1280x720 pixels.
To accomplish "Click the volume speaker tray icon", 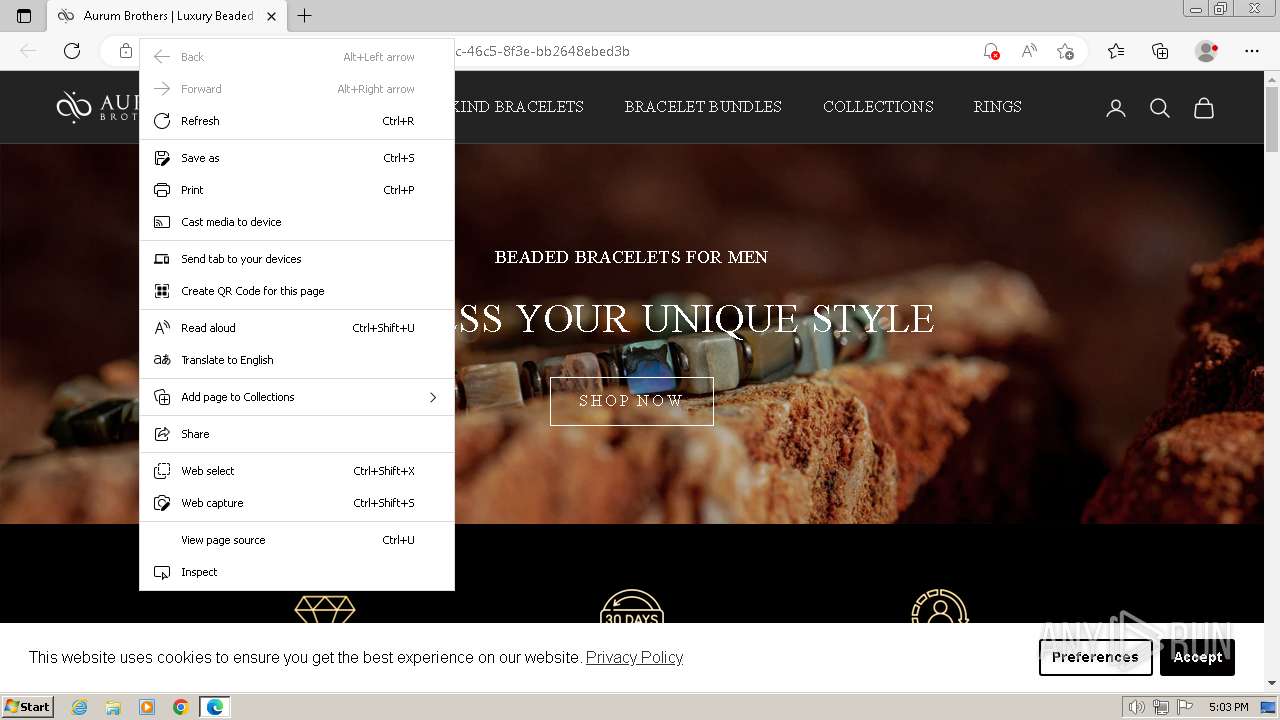I will [x=1137, y=707].
